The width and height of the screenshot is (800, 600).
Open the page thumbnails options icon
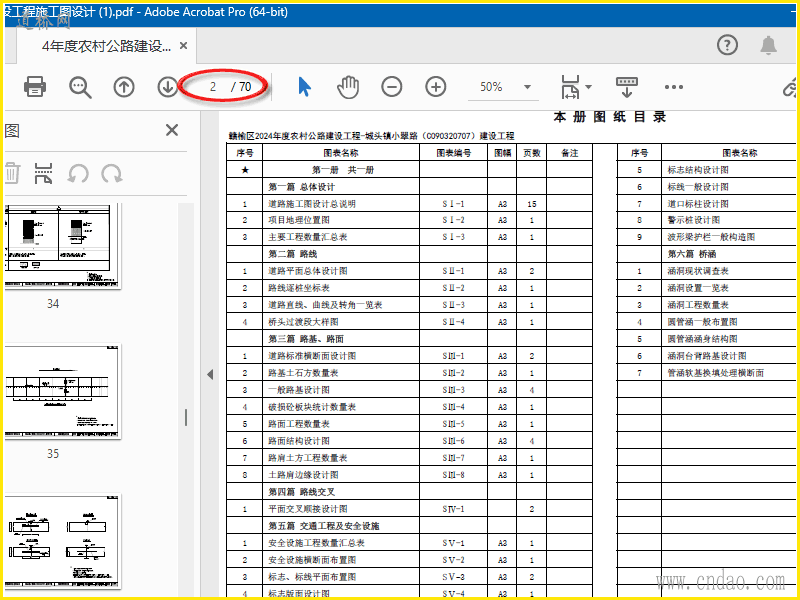click(x=43, y=173)
